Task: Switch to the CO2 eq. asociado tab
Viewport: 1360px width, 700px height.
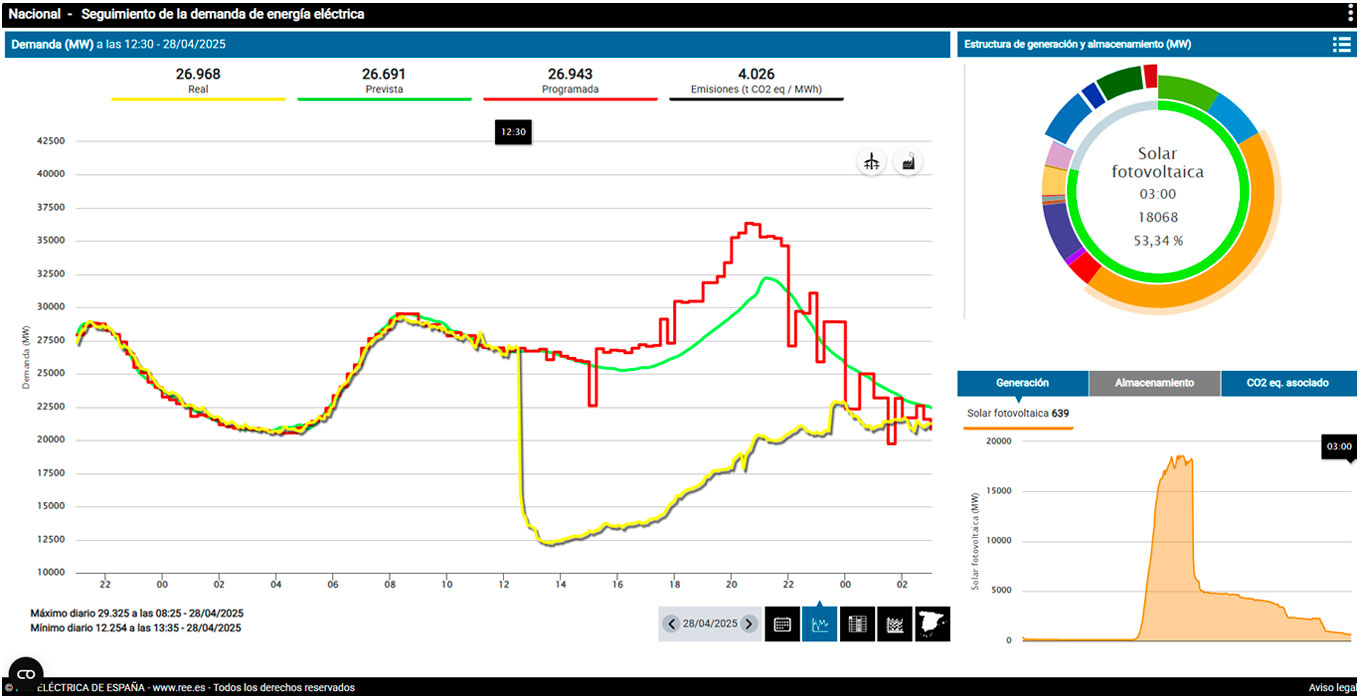Action: (x=1288, y=383)
